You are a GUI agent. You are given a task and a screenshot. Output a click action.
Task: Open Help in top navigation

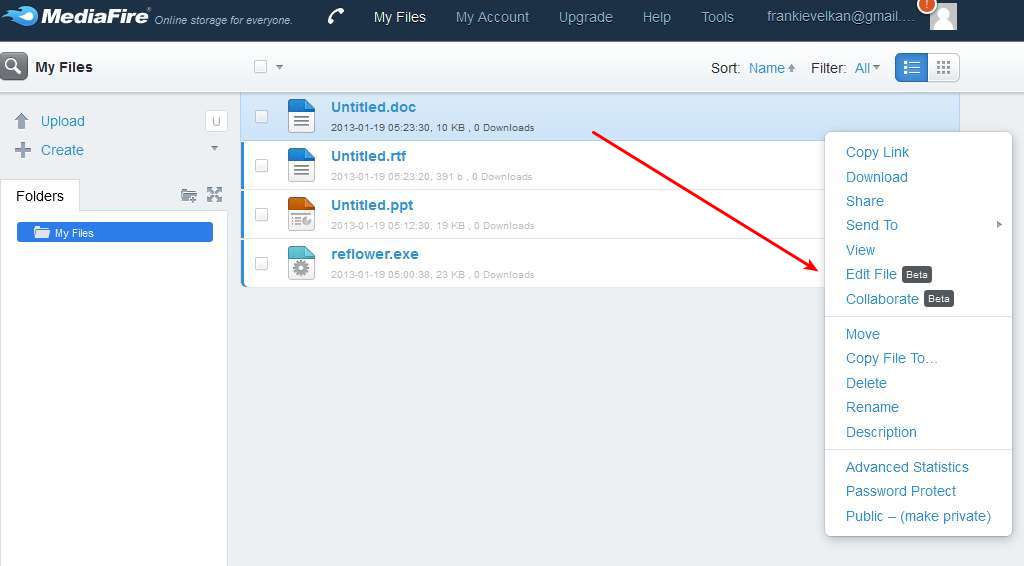coord(656,17)
